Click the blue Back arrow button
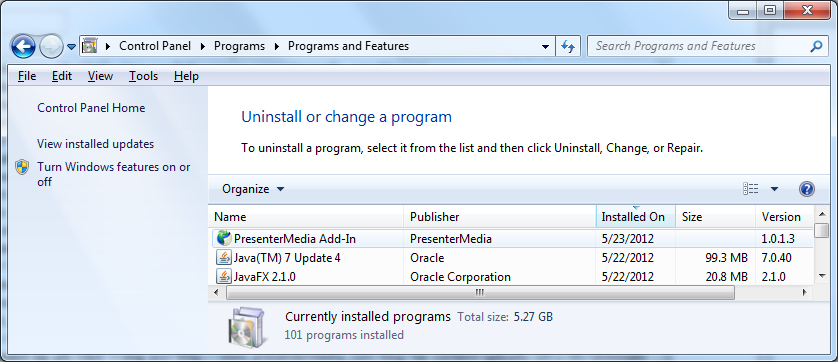The height and width of the screenshot is (362, 839). pyautogui.click(x=23, y=47)
